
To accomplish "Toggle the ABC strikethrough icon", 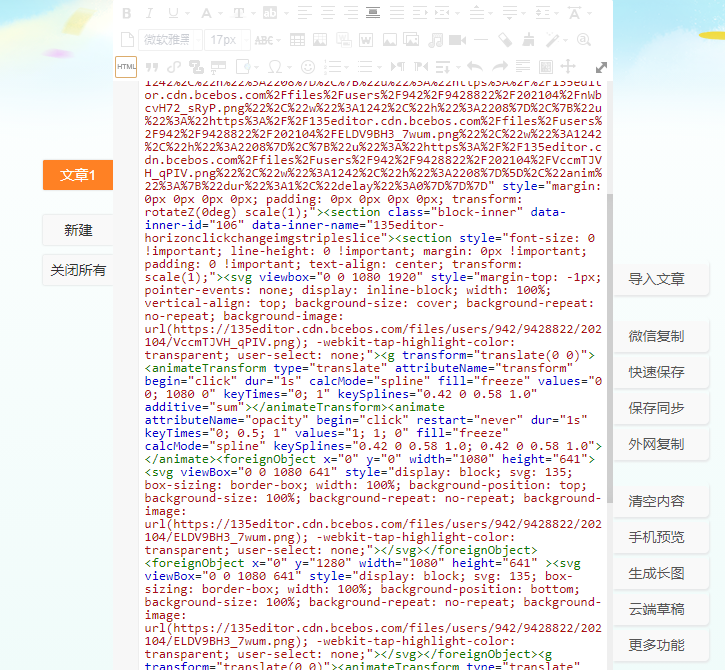I will 264,40.
